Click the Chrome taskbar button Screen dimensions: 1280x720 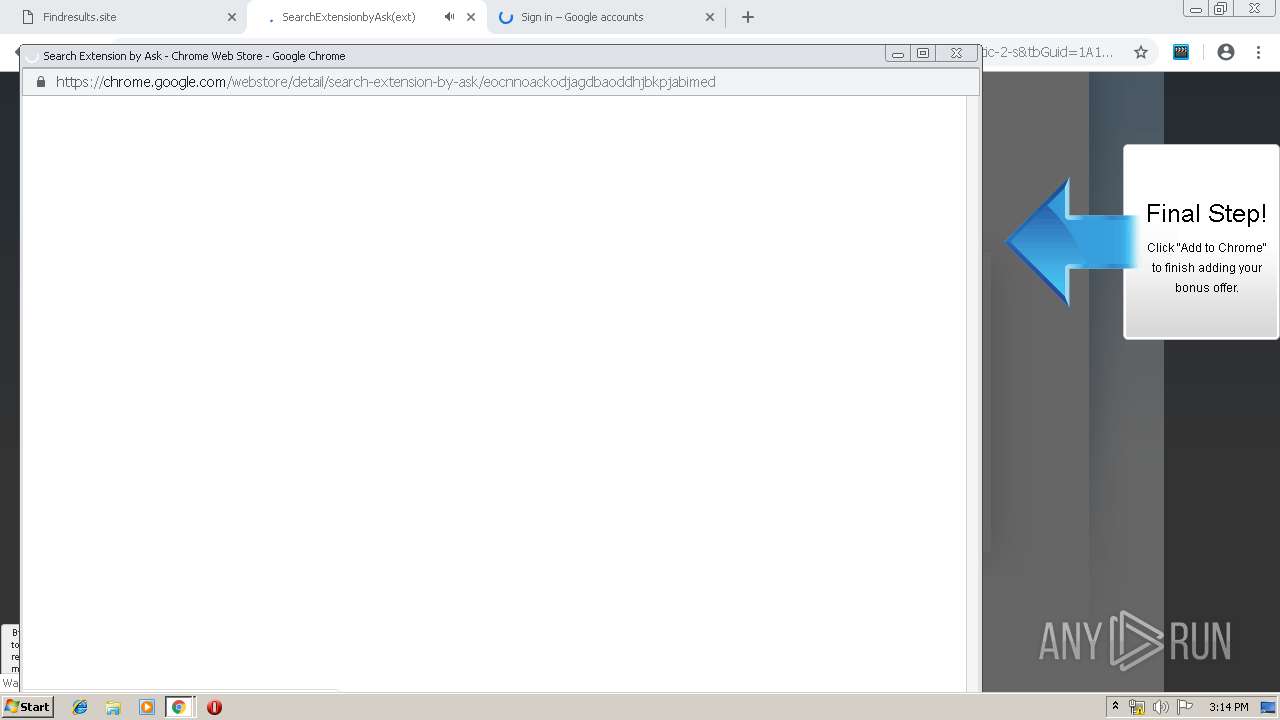coord(179,707)
